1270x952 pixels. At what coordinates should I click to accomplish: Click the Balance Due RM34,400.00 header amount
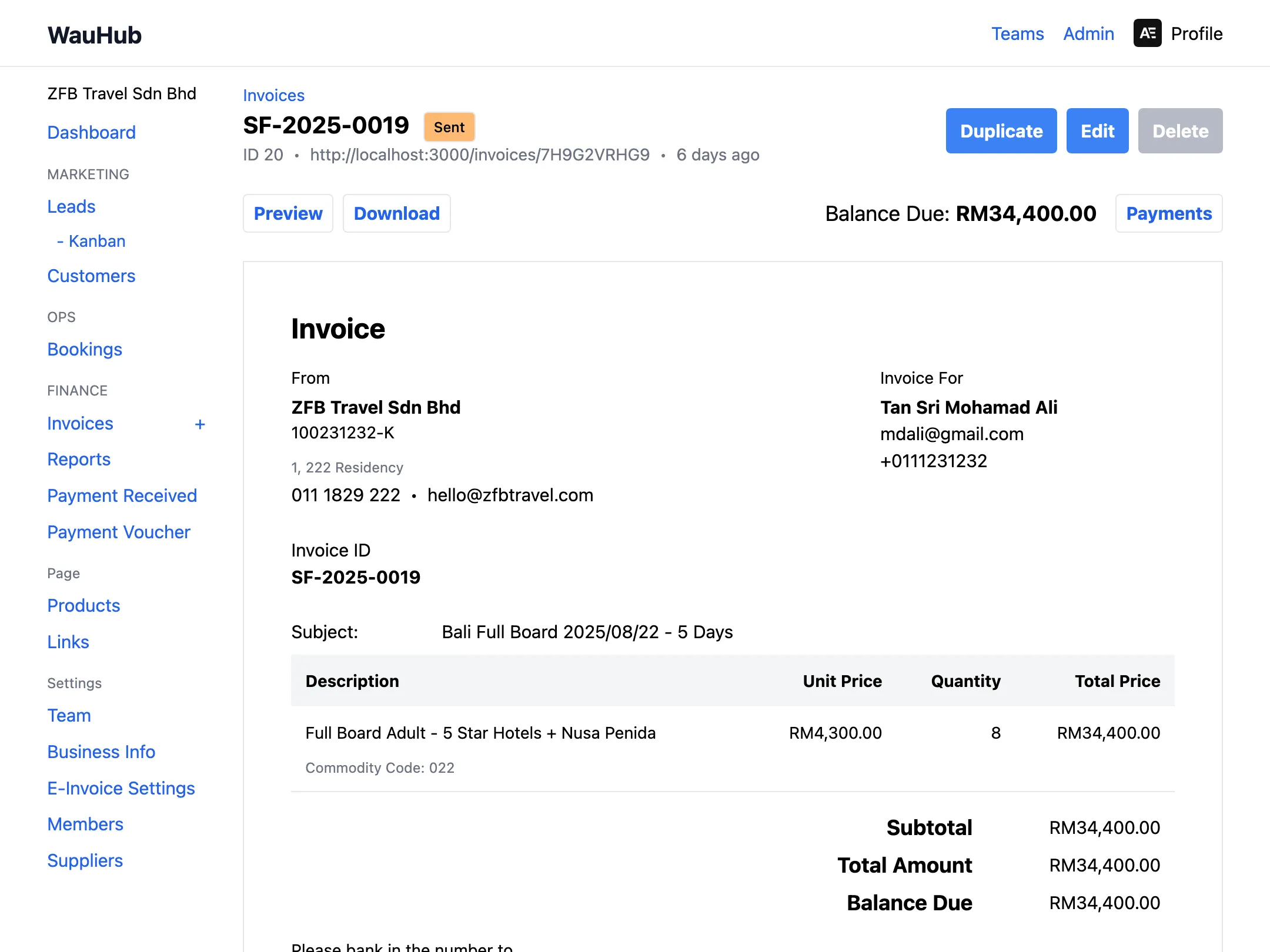coord(1026,213)
